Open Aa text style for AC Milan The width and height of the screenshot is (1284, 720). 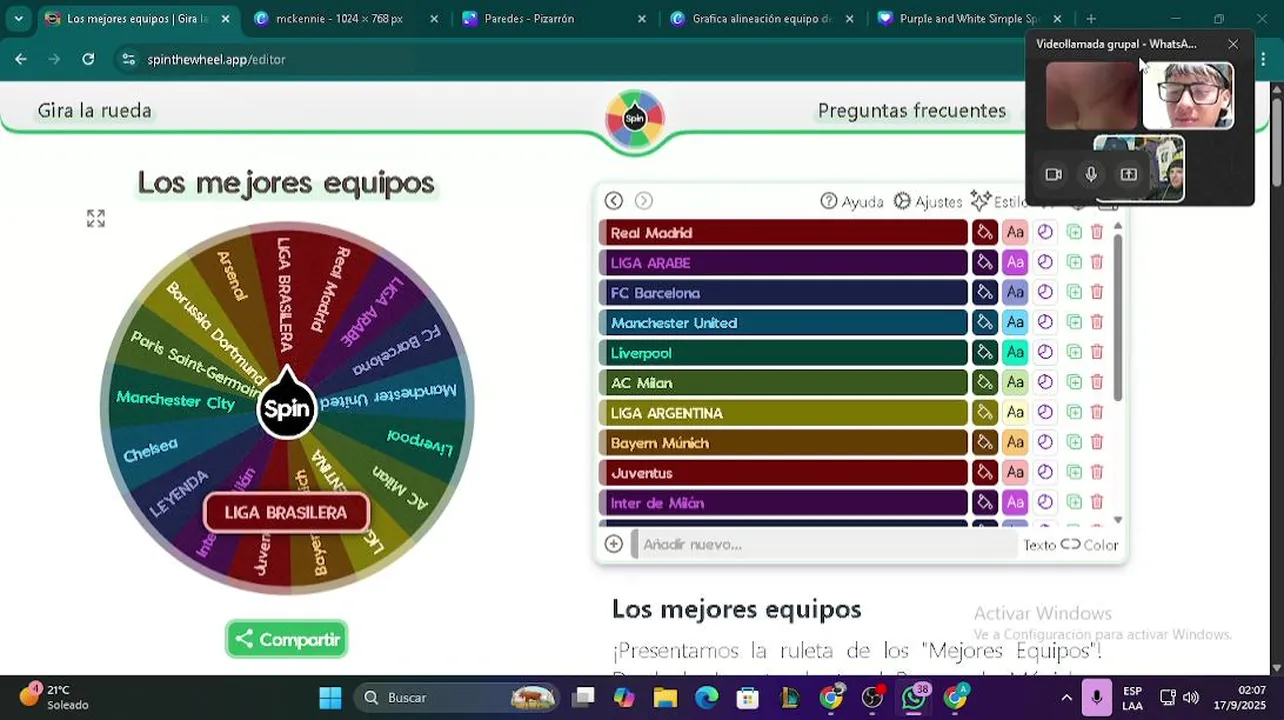pyautogui.click(x=1015, y=383)
